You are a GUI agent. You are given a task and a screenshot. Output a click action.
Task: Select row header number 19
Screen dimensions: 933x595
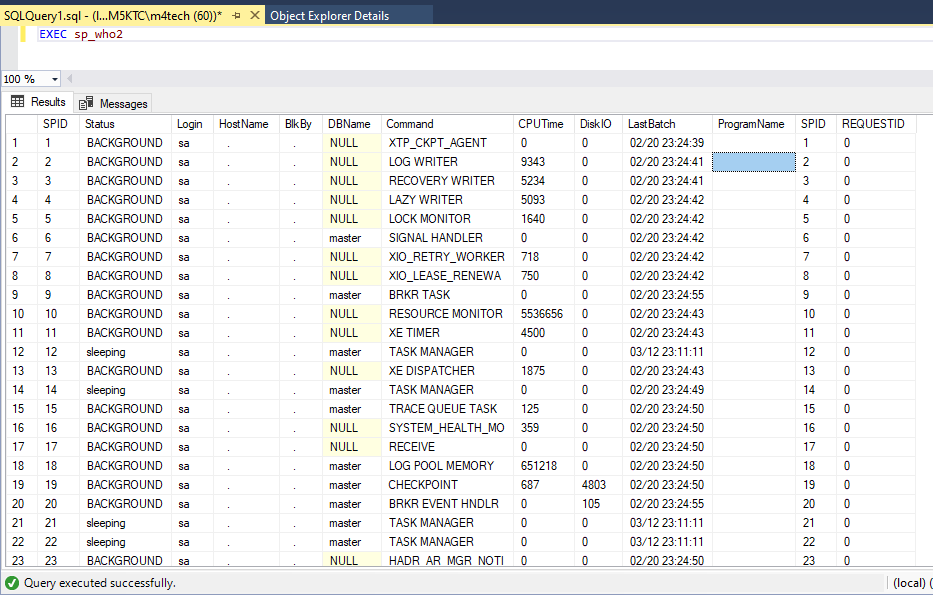point(16,485)
